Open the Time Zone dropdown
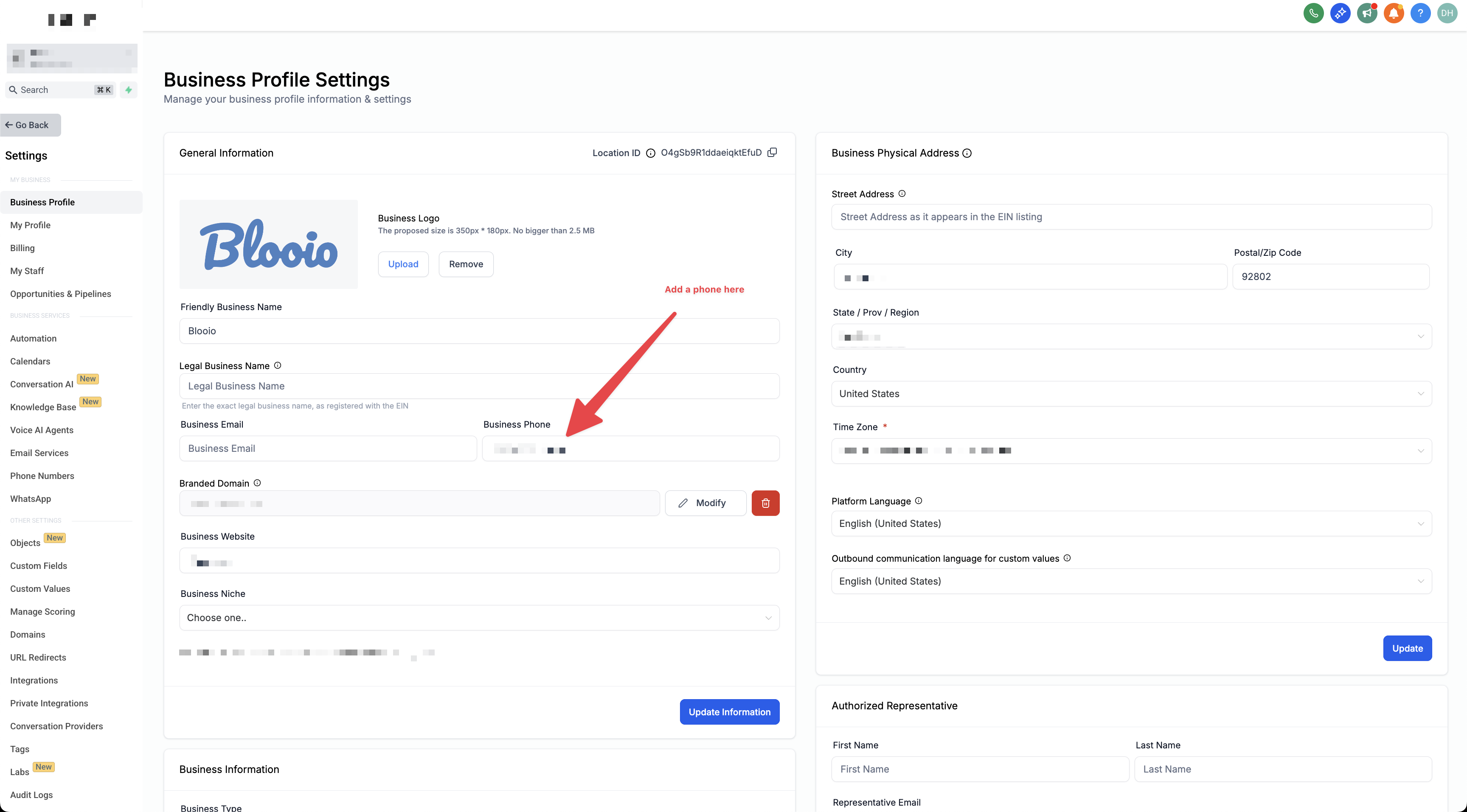This screenshot has height=812, width=1467. click(1131, 451)
